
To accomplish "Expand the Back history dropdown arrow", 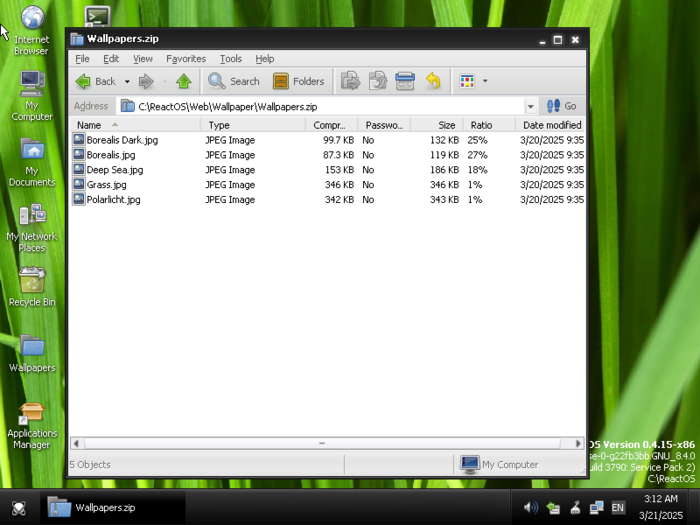I will pyautogui.click(x=127, y=81).
